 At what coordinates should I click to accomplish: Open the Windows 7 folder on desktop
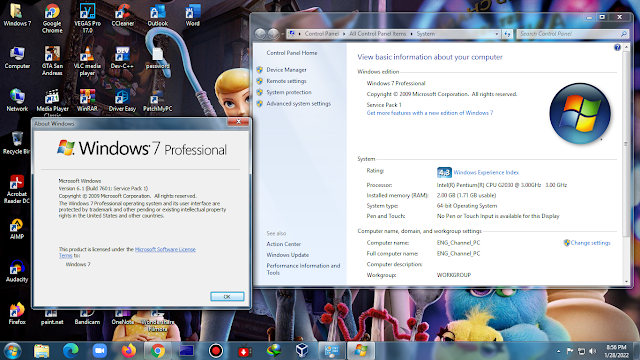click(17, 15)
